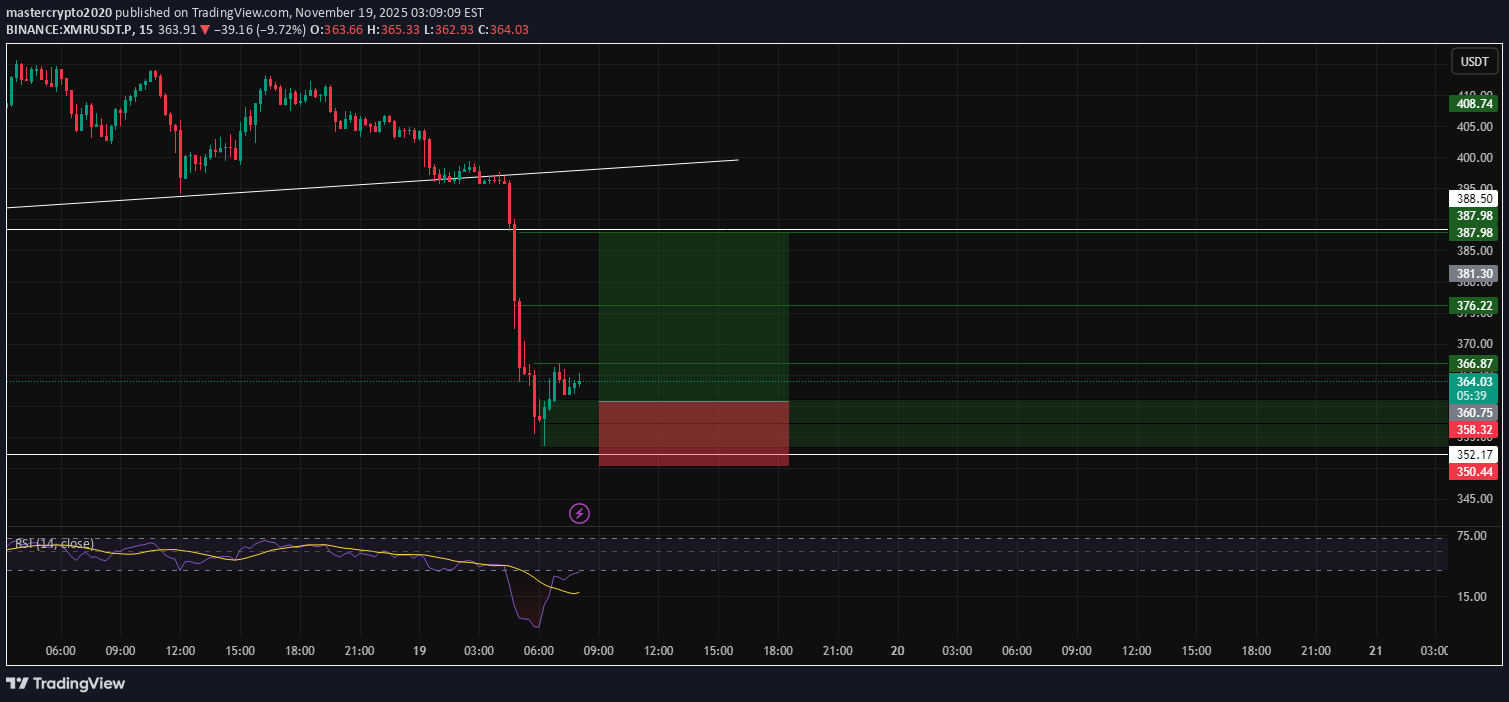
Task: Click the purple lightning bolt event icon
Action: pos(579,514)
